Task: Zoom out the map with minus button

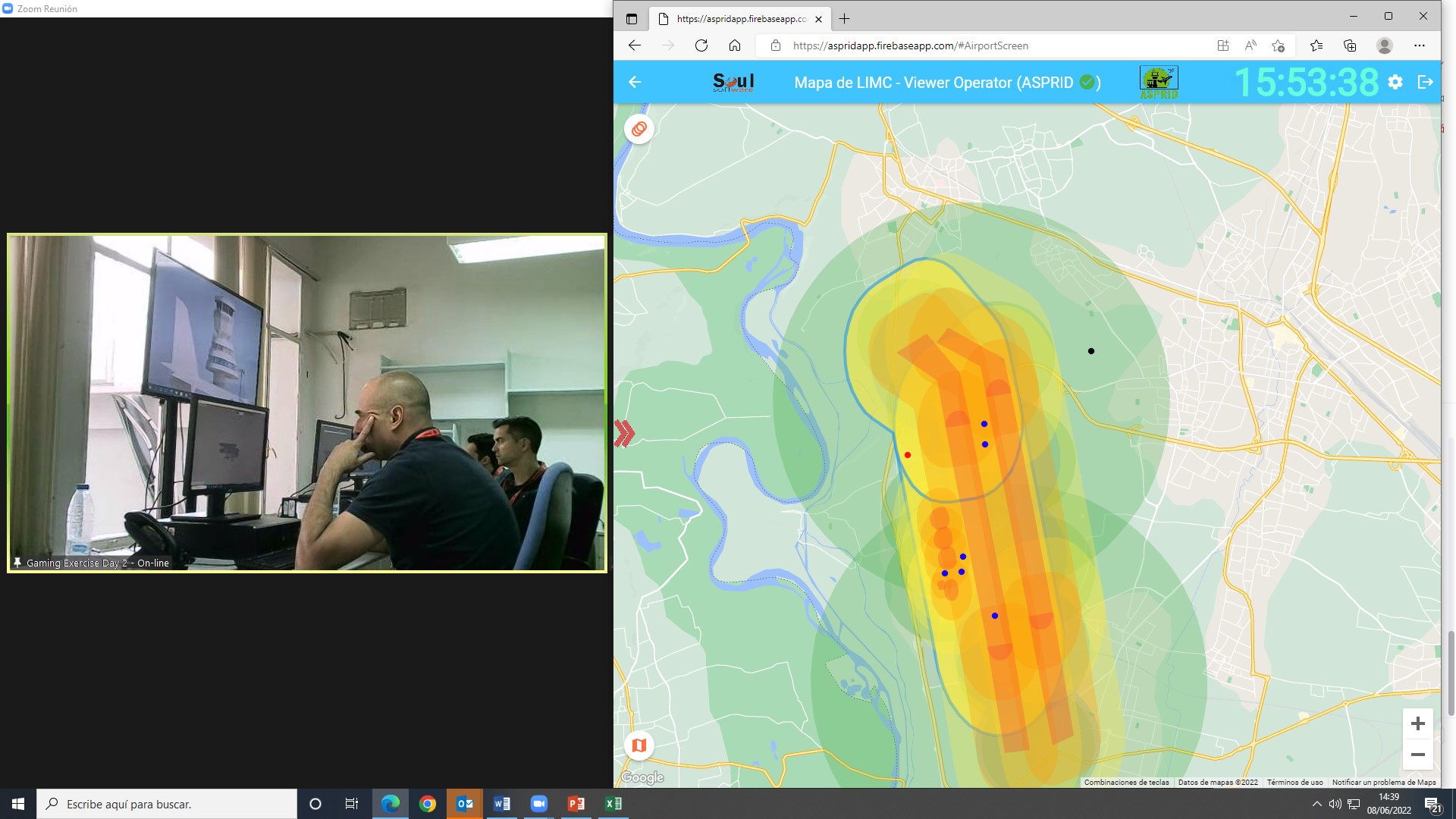Action: pos(1417,755)
